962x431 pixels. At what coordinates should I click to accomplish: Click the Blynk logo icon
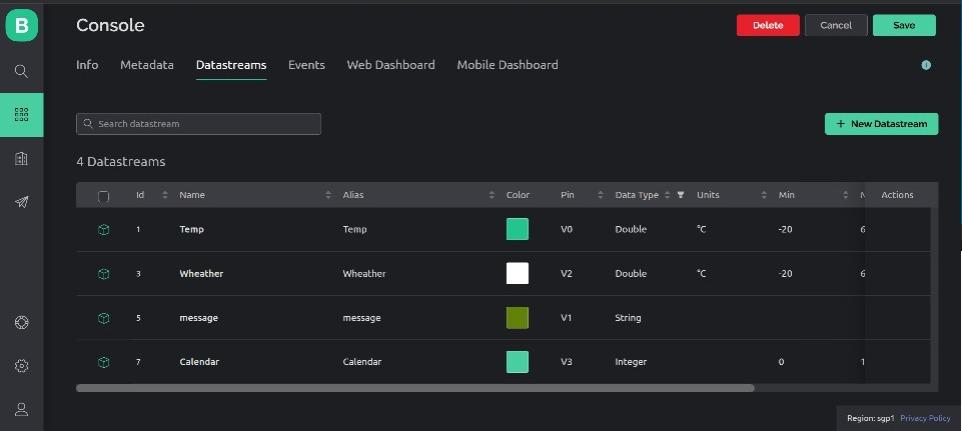point(21,25)
